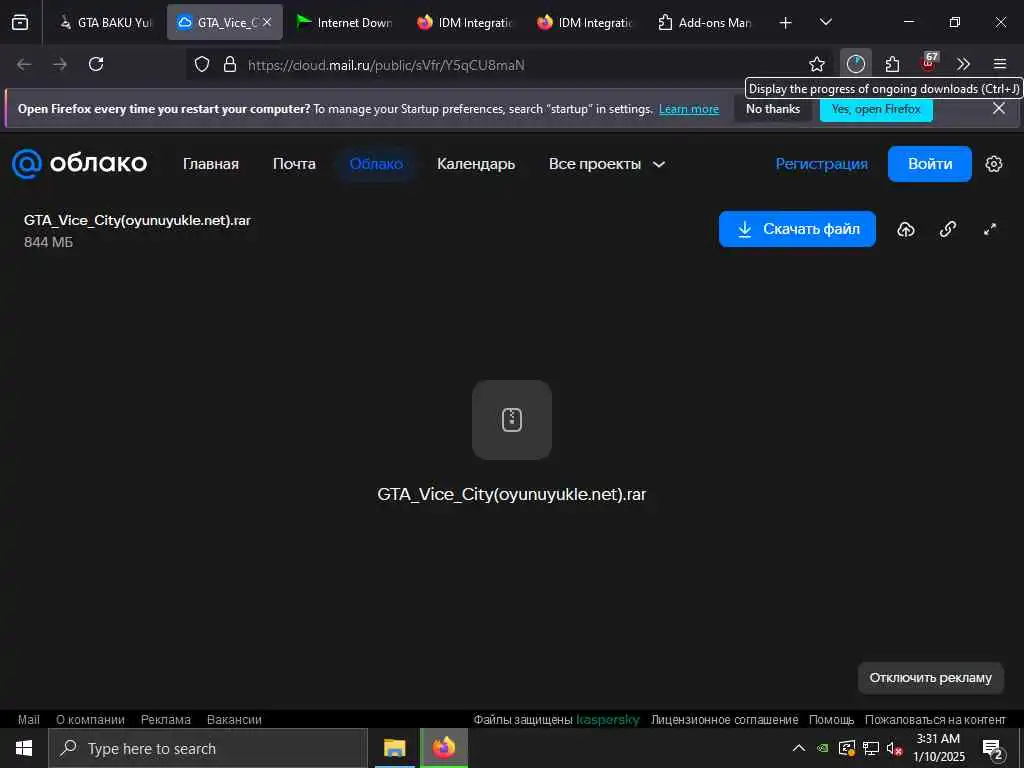Open the Облако logo home link

click(x=80, y=163)
